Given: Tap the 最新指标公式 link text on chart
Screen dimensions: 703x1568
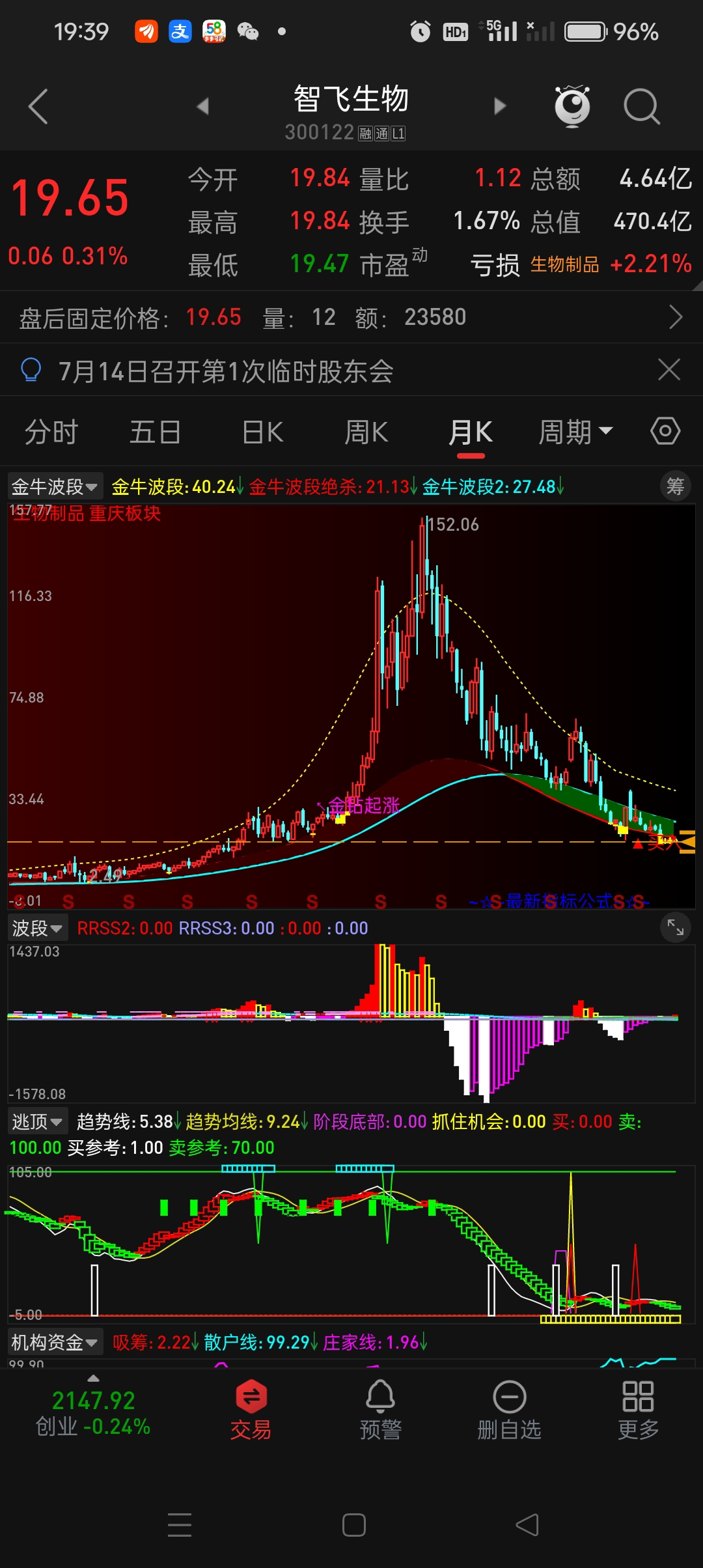Looking at the screenshot, I should (560, 901).
